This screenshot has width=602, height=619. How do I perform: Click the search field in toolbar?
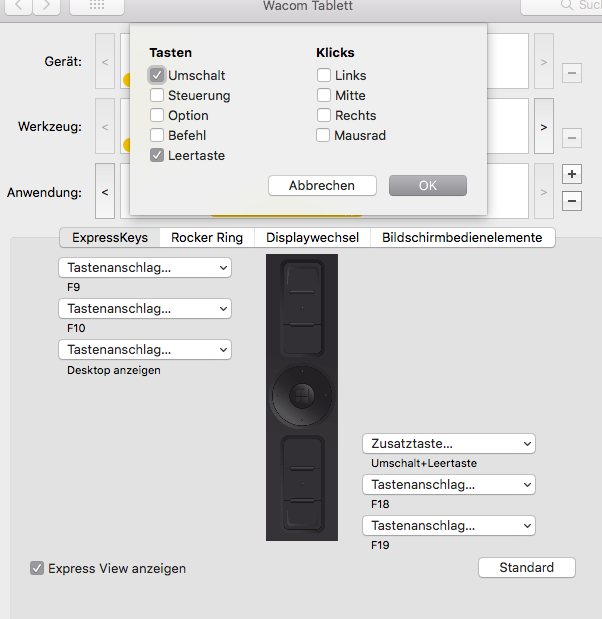(565, 6)
